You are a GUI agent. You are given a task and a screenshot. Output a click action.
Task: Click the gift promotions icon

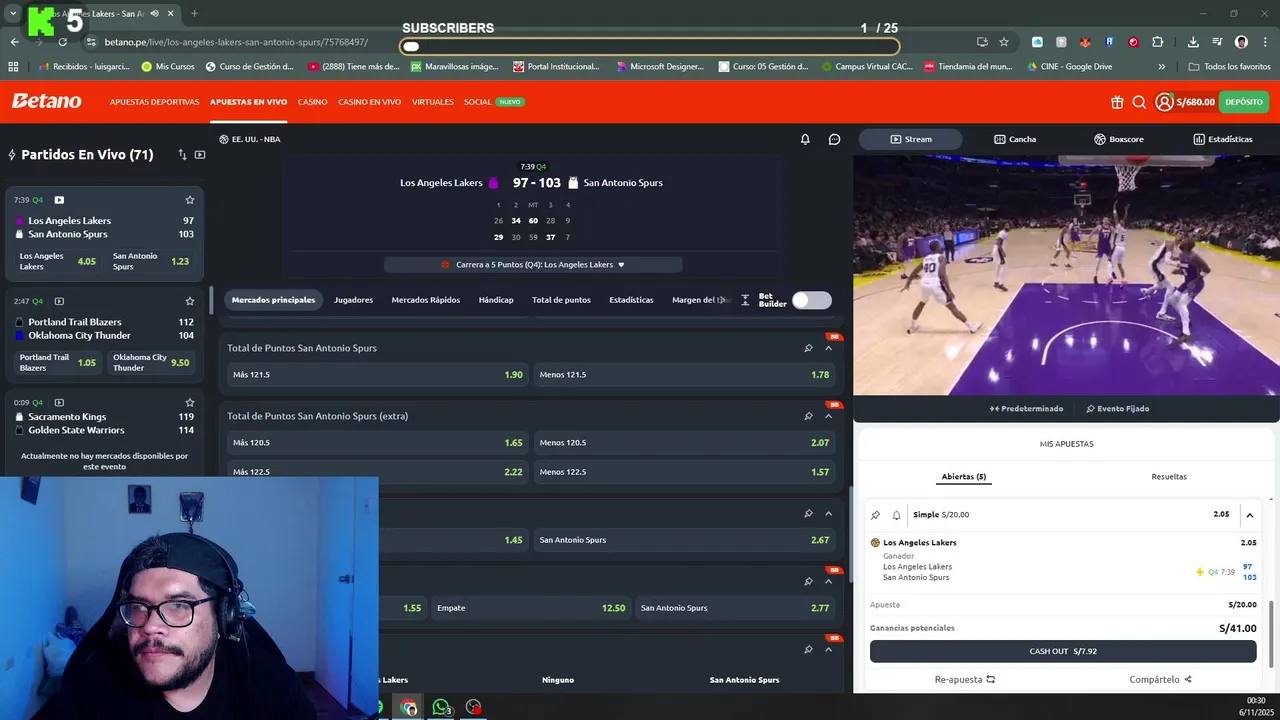coord(1117,102)
